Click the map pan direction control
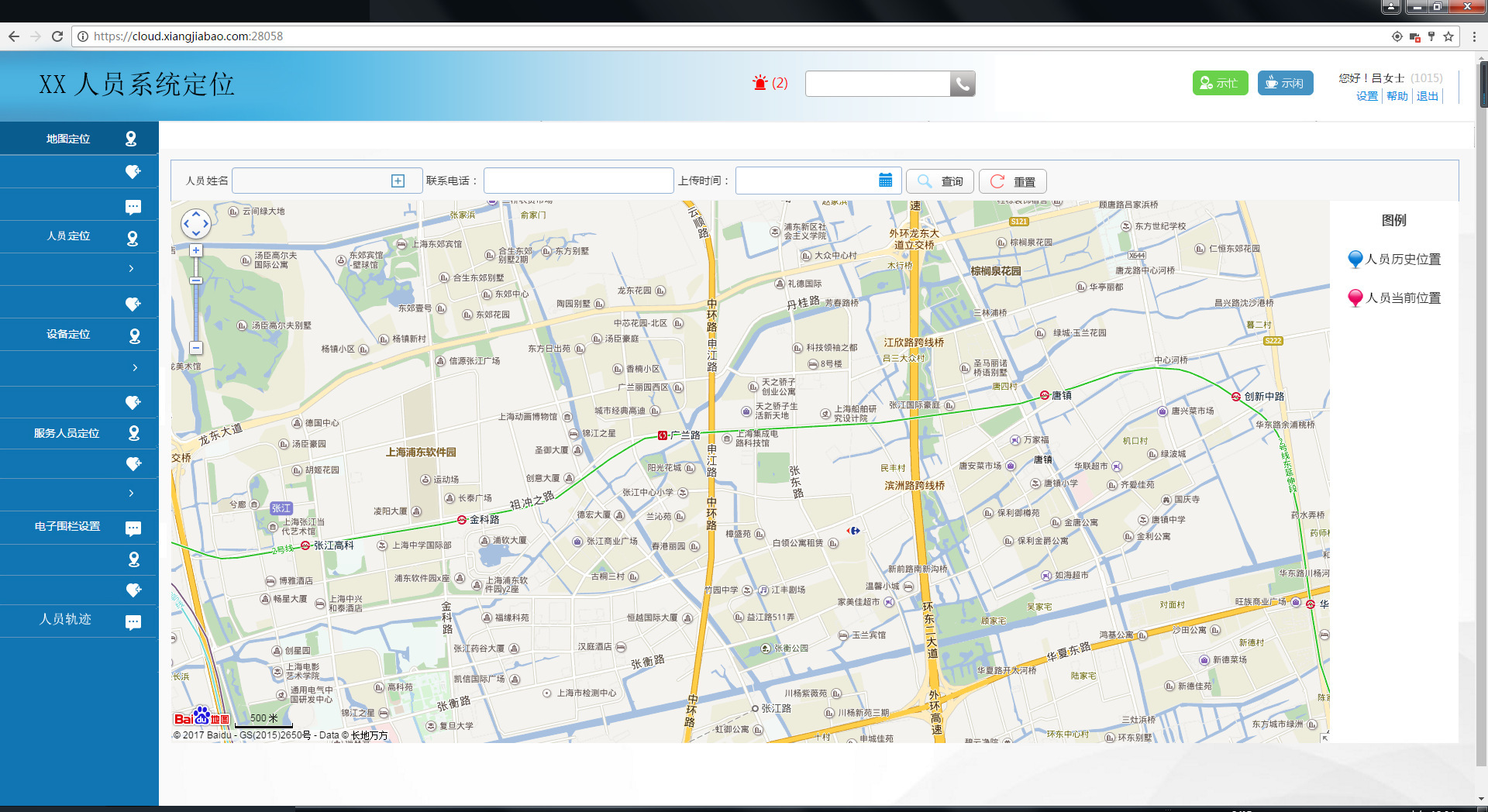Viewport: 1488px width, 812px height. coord(196,224)
